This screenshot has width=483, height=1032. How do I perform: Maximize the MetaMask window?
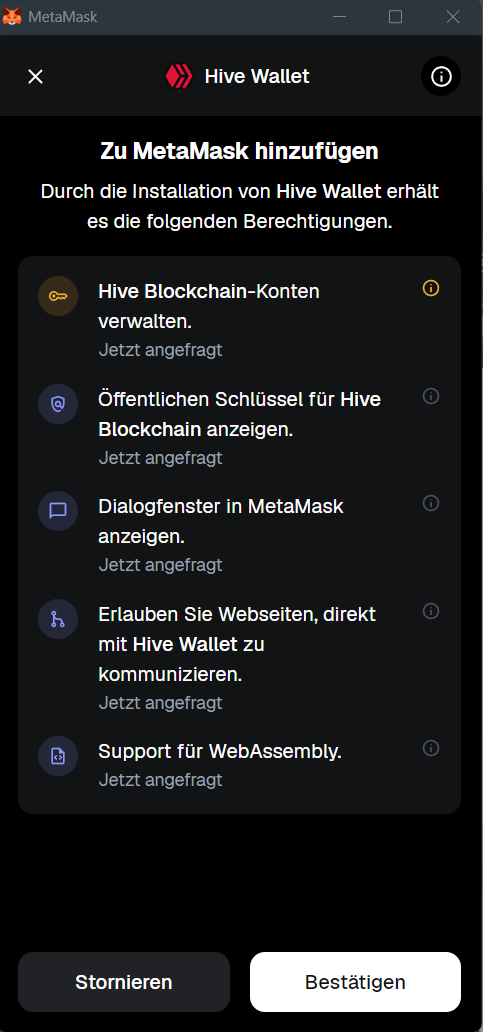395,17
